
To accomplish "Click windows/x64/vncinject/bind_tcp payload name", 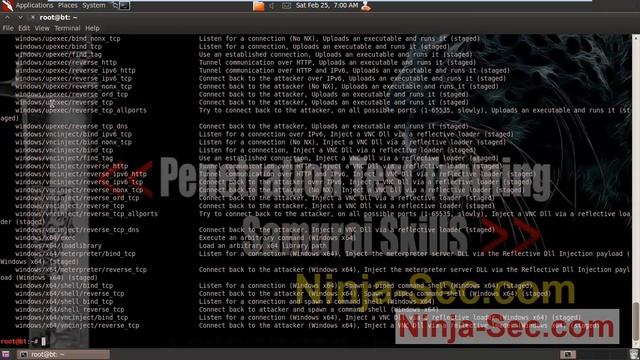I will tap(72, 318).
